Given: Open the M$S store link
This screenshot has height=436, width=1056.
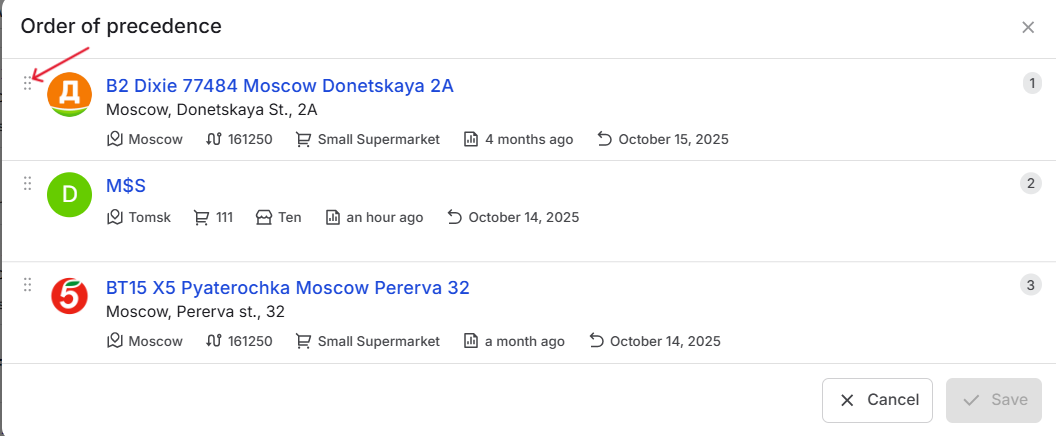Looking at the screenshot, I should coord(126,186).
